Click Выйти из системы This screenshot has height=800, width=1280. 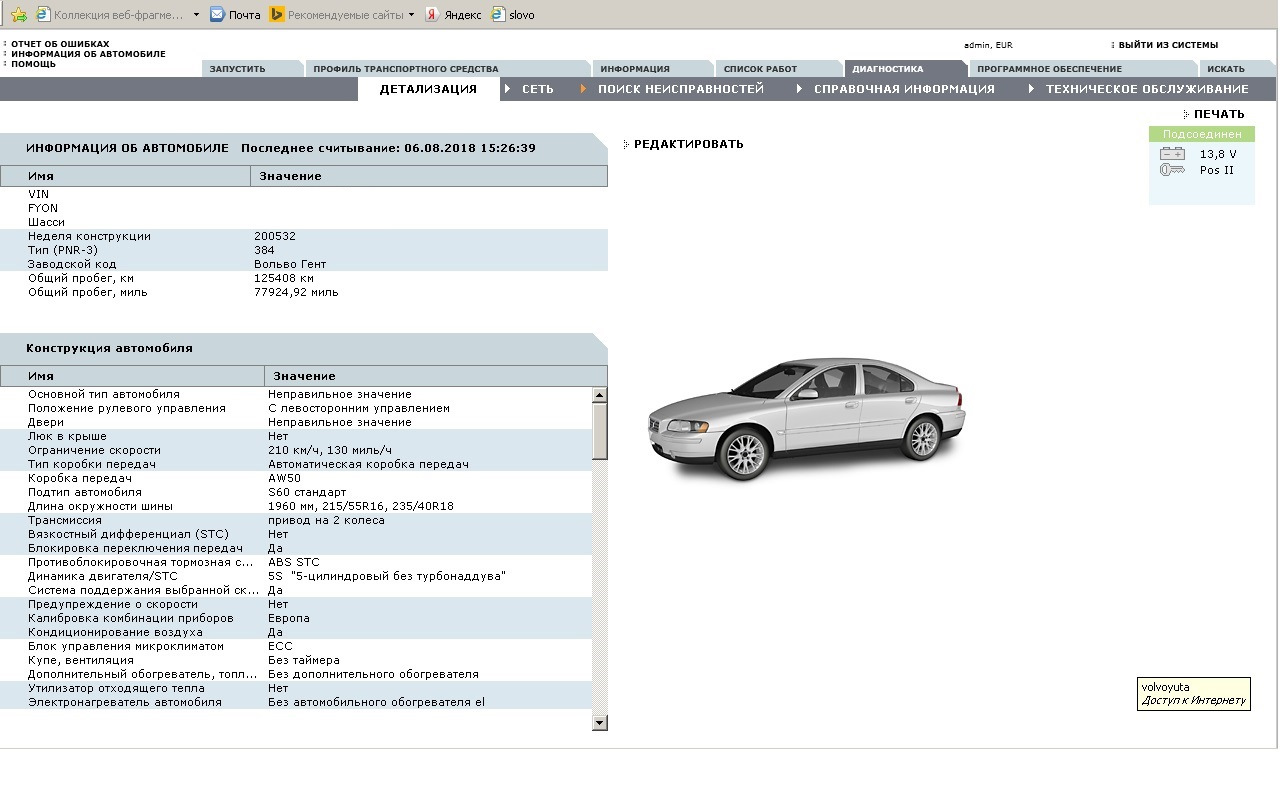click(x=1168, y=45)
